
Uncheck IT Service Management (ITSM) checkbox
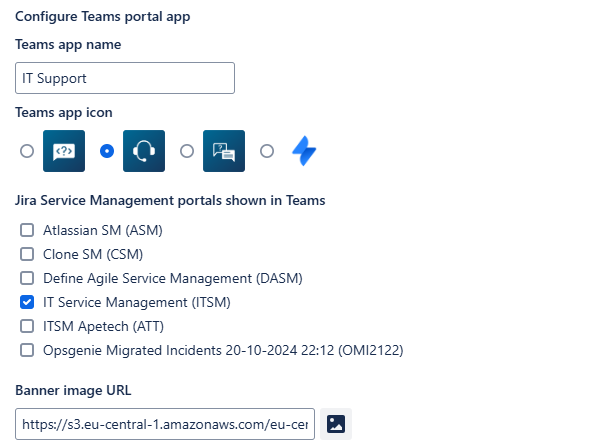pos(27,302)
